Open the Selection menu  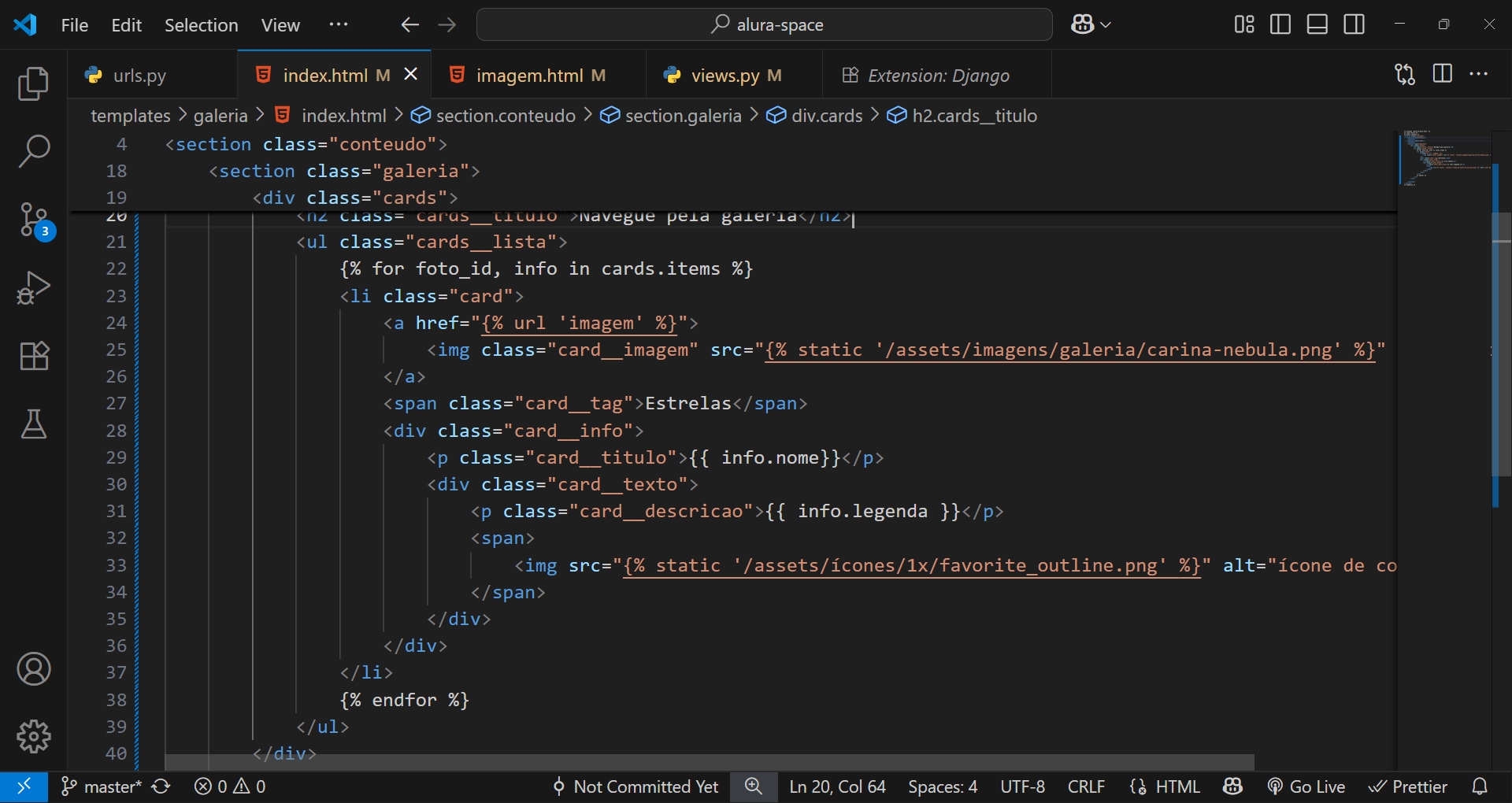(201, 25)
